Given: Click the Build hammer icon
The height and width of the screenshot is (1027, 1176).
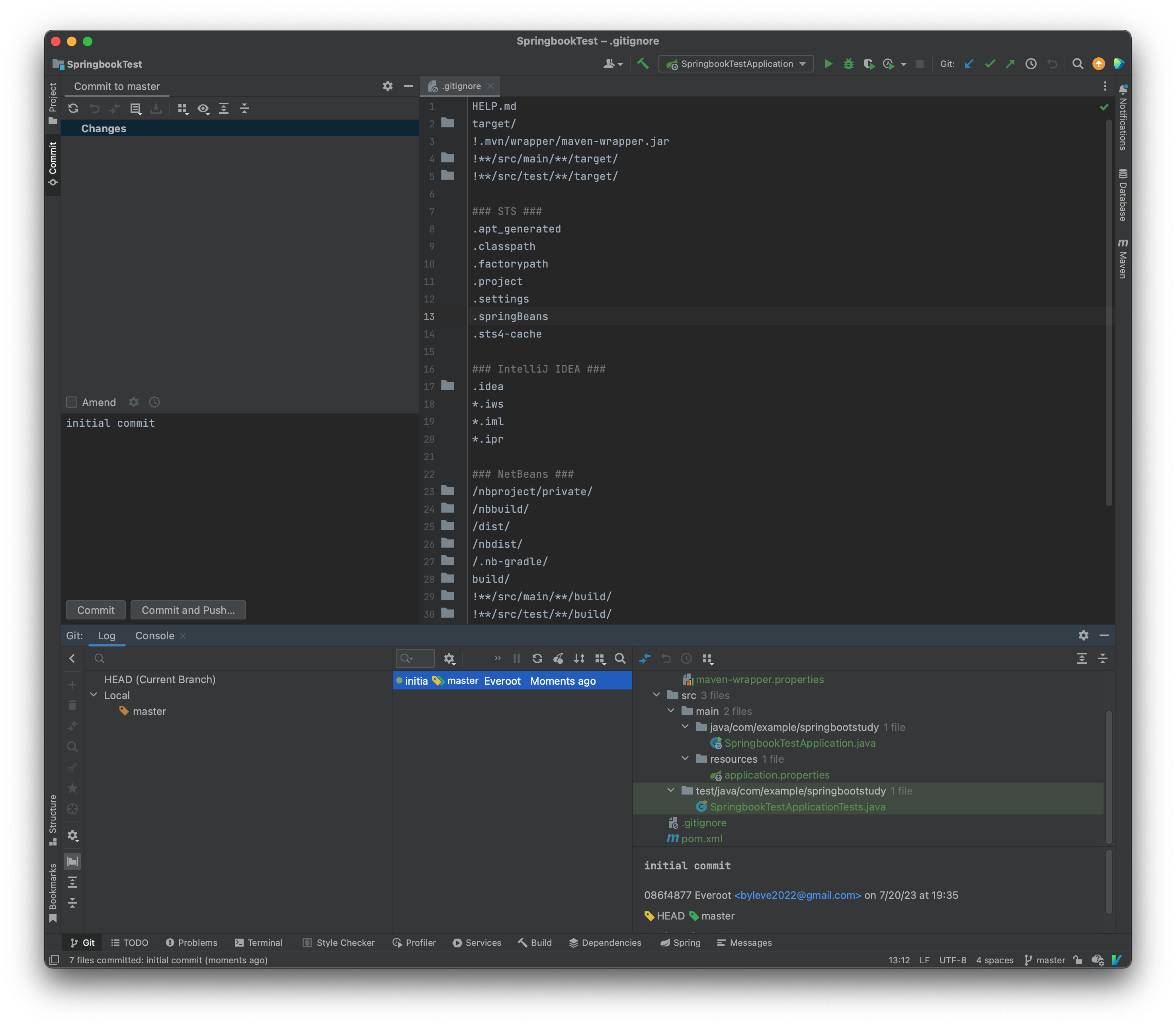Looking at the screenshot, I should coord(643,64).
